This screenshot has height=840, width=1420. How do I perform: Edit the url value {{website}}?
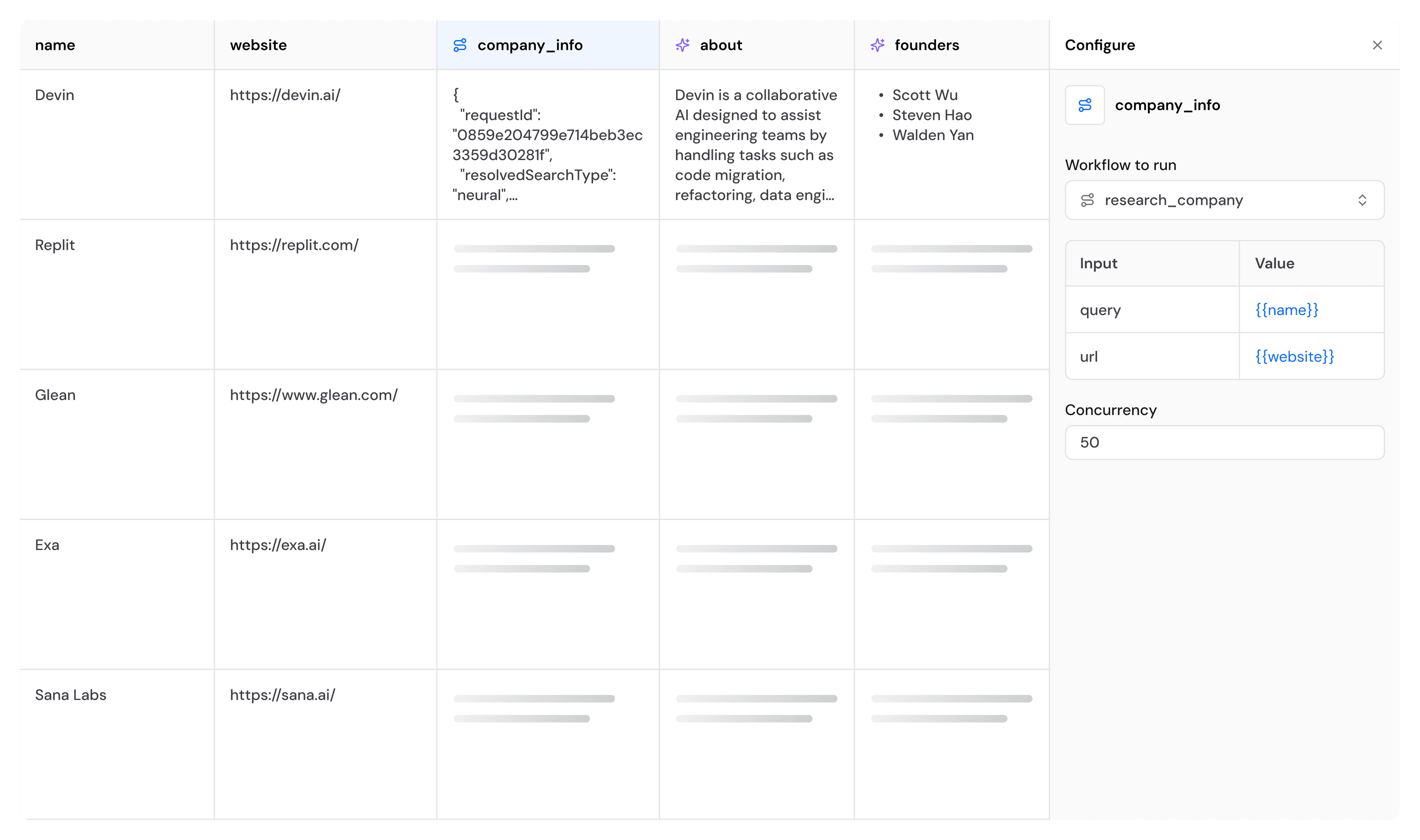click(1294, 357)
